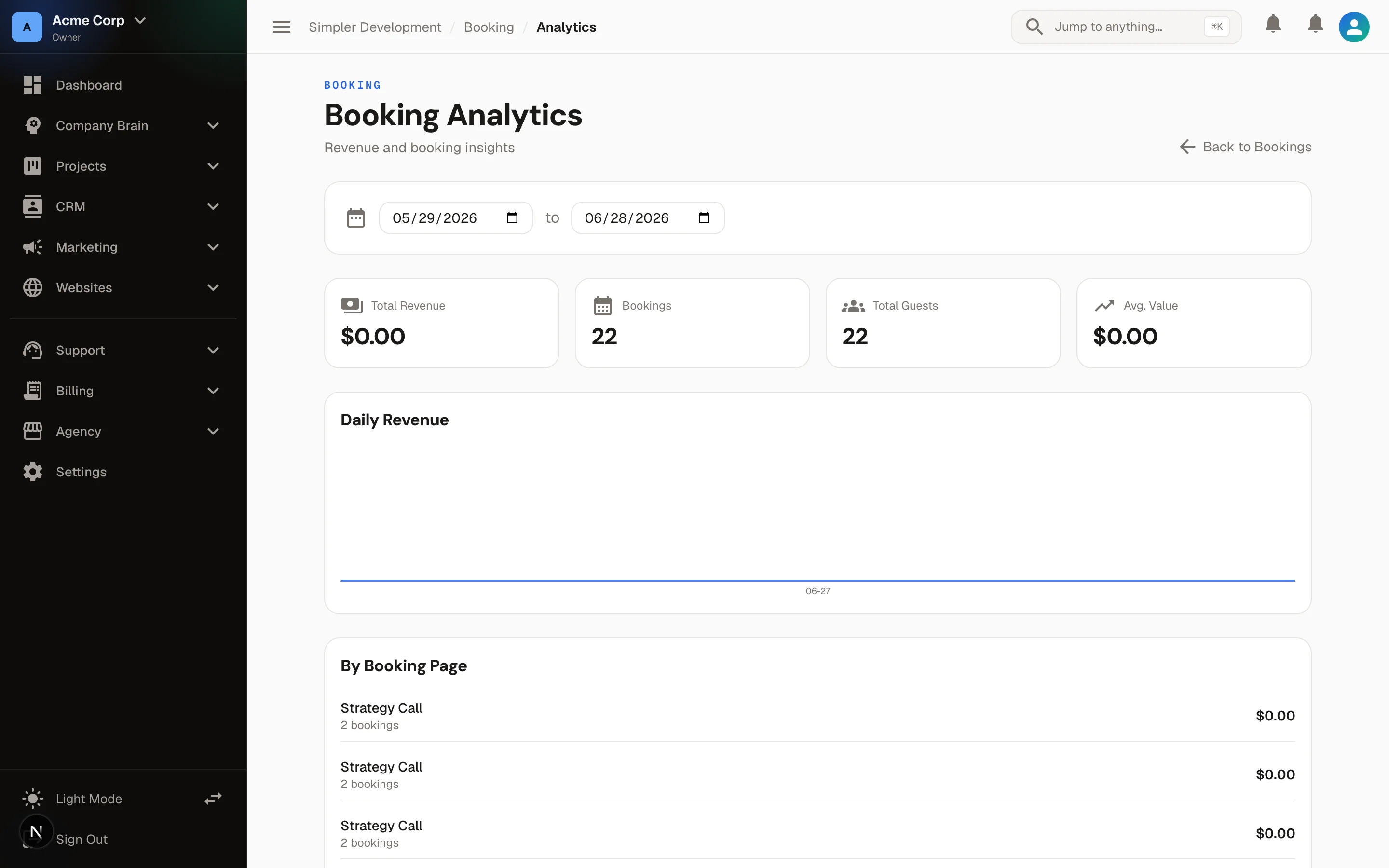Go Back to Bookings
Viewport: 1389px width, 868px height.
(1245, 147)
